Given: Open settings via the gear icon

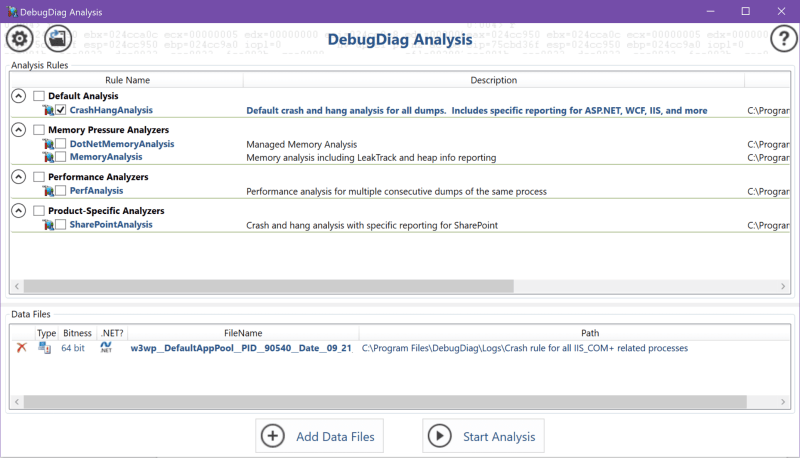Looking at the screenshot, I should tap(19, 38).
